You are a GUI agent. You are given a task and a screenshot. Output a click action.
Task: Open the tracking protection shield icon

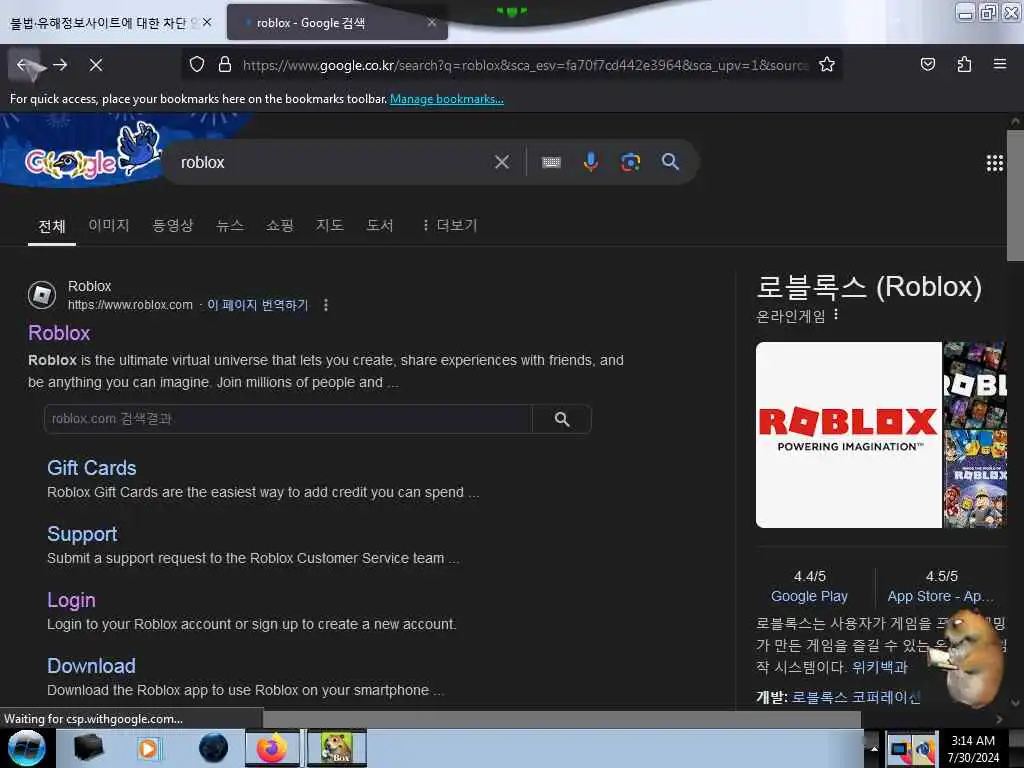coord(197,64)
